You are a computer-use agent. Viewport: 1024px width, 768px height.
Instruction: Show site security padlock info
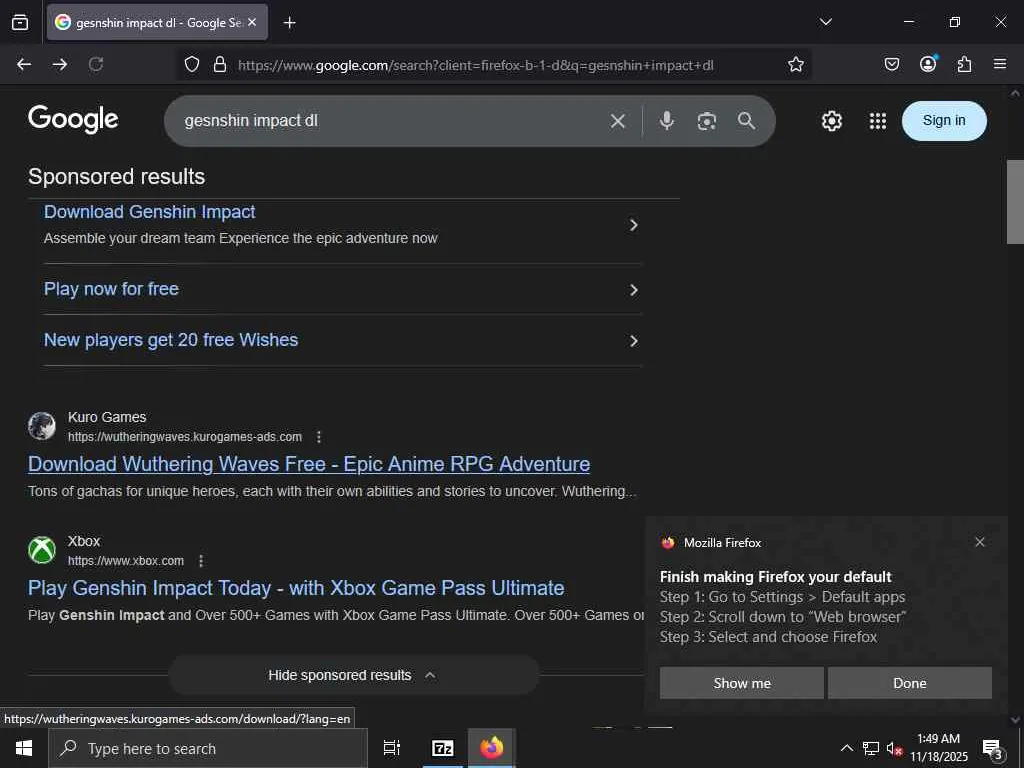(x=220, y=64)
